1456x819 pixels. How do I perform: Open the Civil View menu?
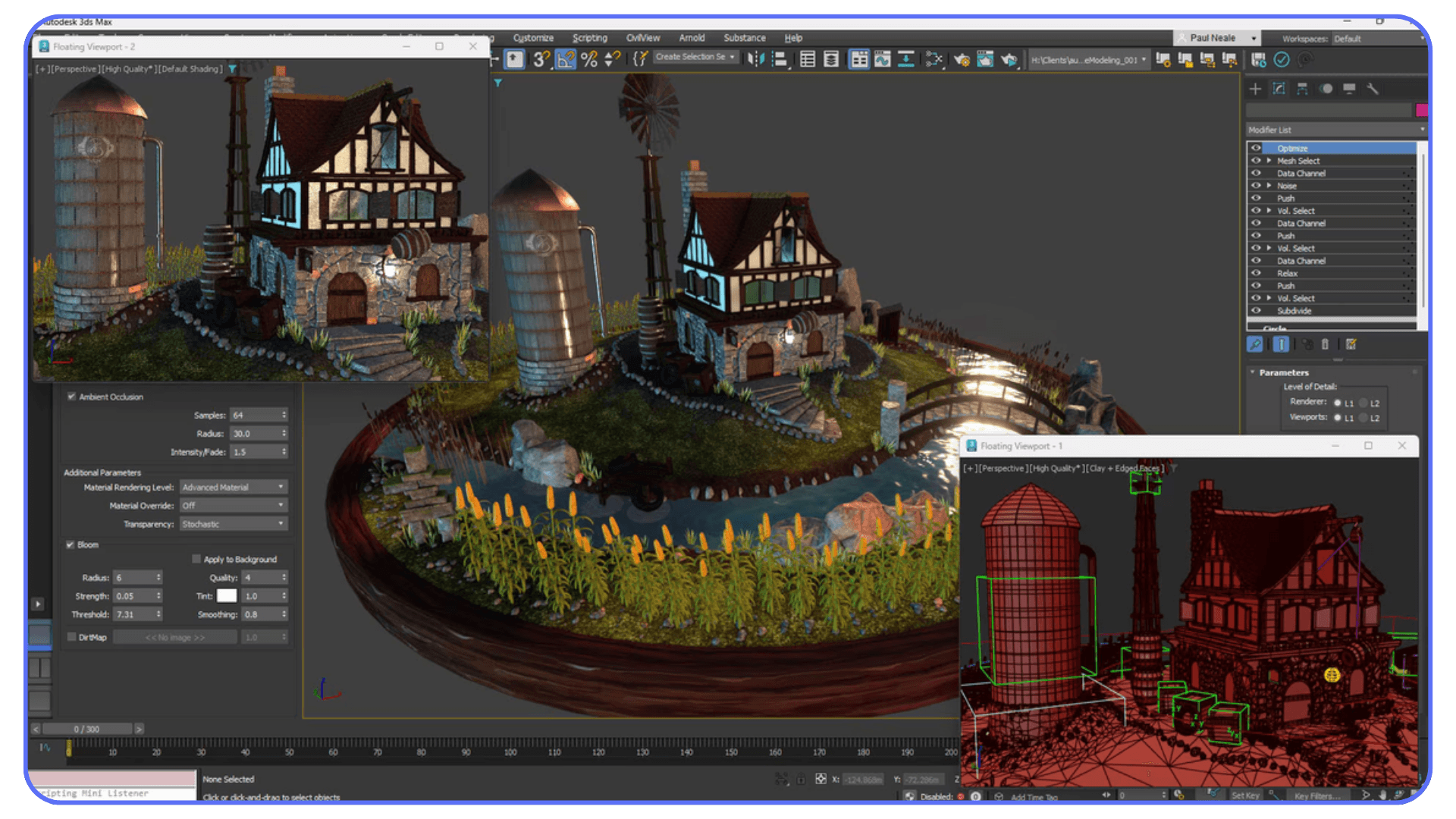coord(643,38)
